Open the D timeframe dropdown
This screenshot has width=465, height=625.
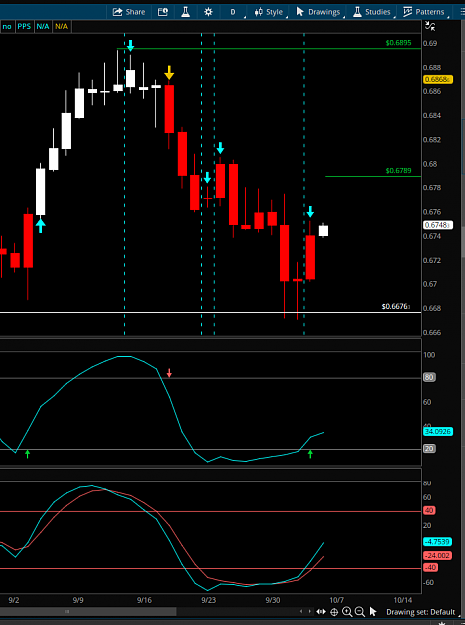[x=234, y=12]
